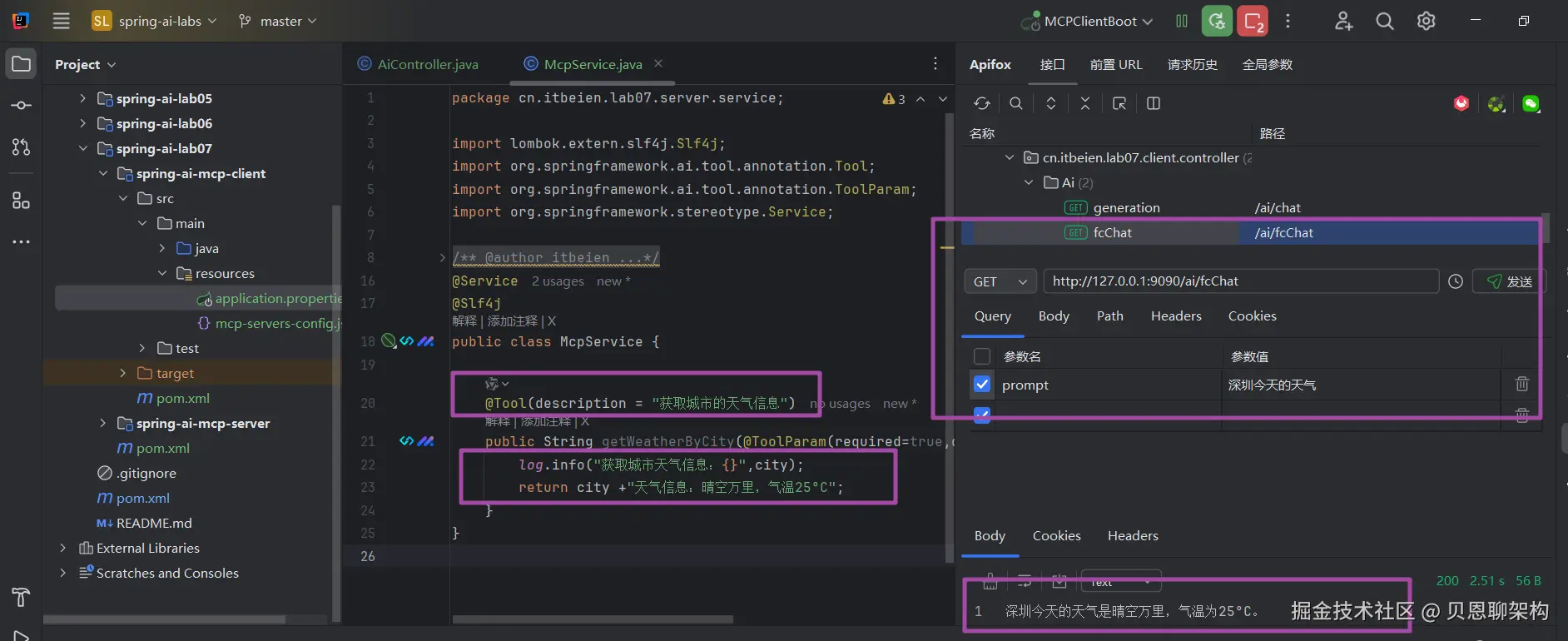The image size is (1568, 641).
Task: Click the Apifox search icon
Action: click(1016, 103)
